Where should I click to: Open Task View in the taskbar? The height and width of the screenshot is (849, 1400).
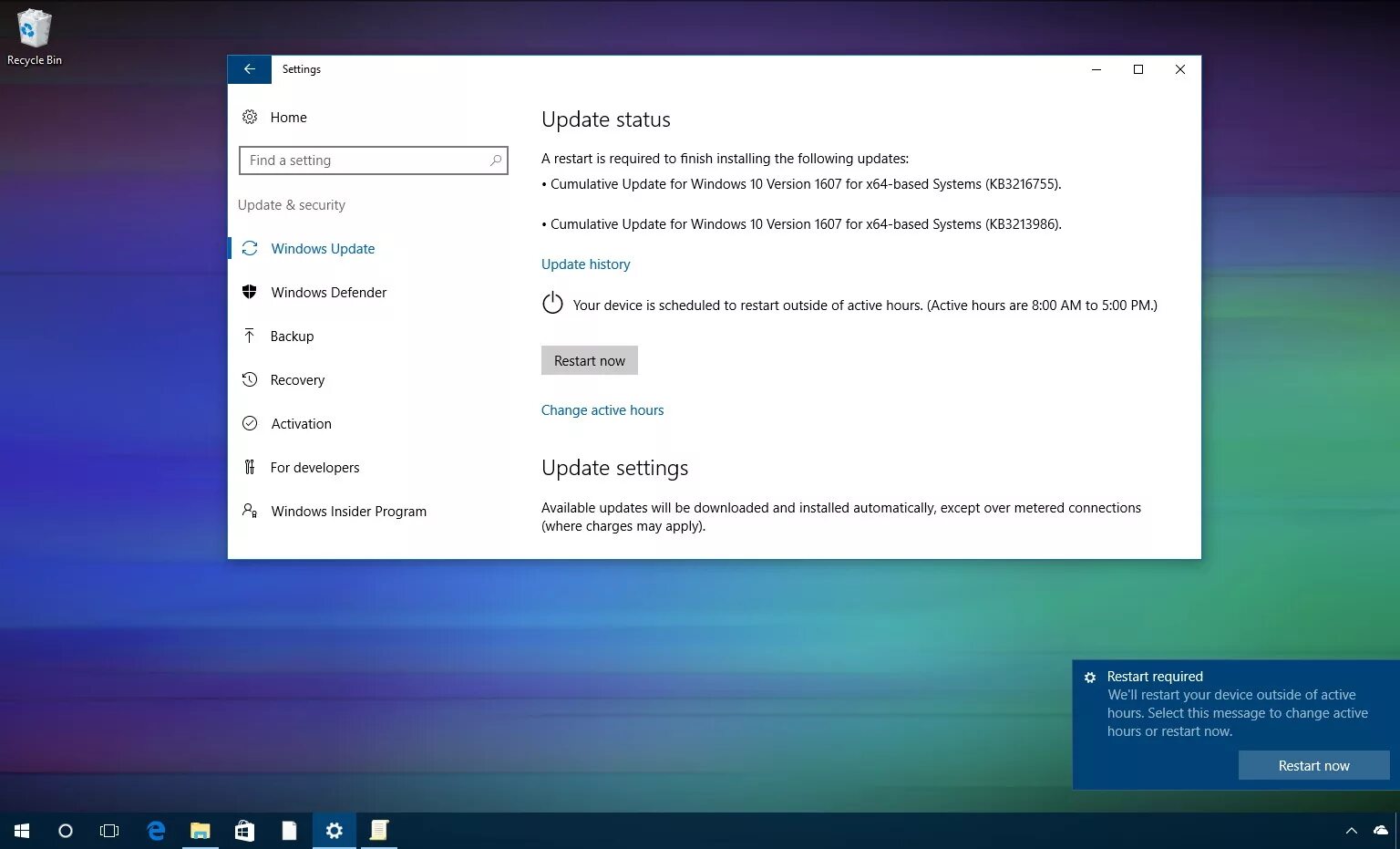(109, 831)
